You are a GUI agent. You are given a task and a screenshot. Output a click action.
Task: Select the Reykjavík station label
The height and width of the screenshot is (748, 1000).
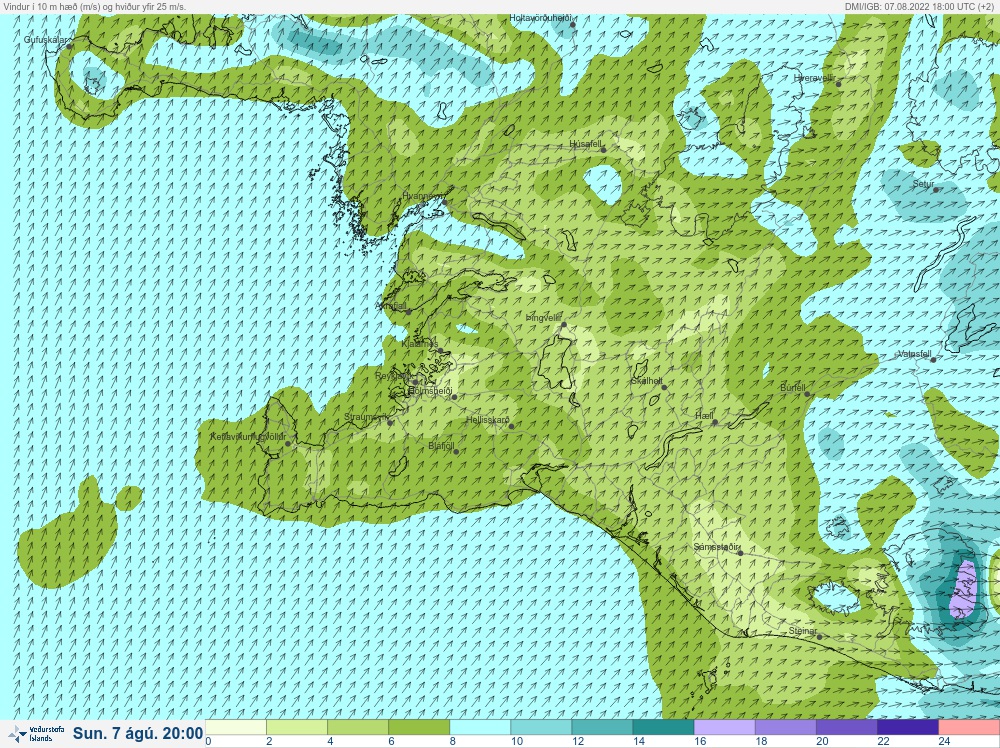click(394, 376)
